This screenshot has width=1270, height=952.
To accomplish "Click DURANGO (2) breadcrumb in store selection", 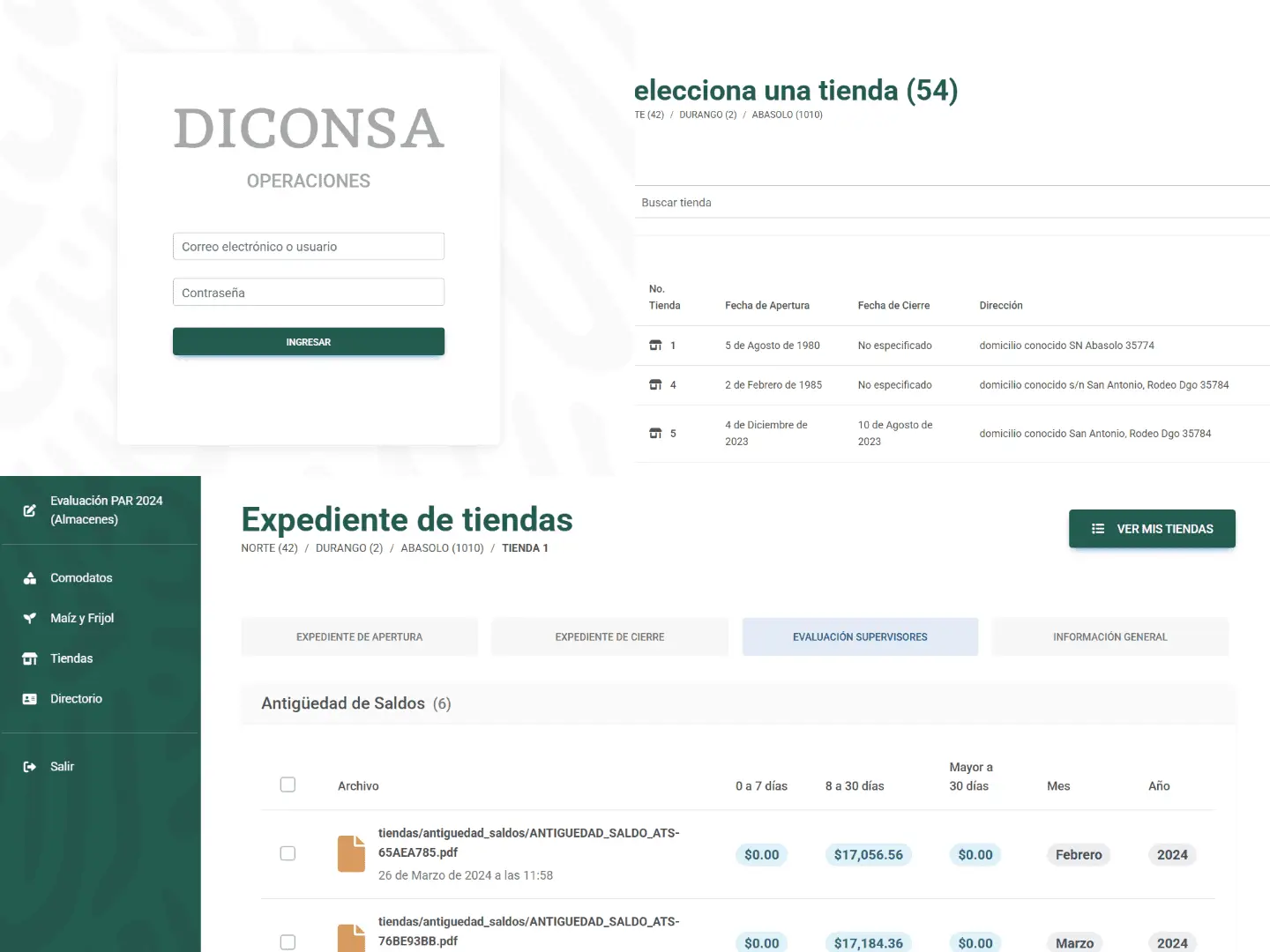I will [x=707, y=115].
